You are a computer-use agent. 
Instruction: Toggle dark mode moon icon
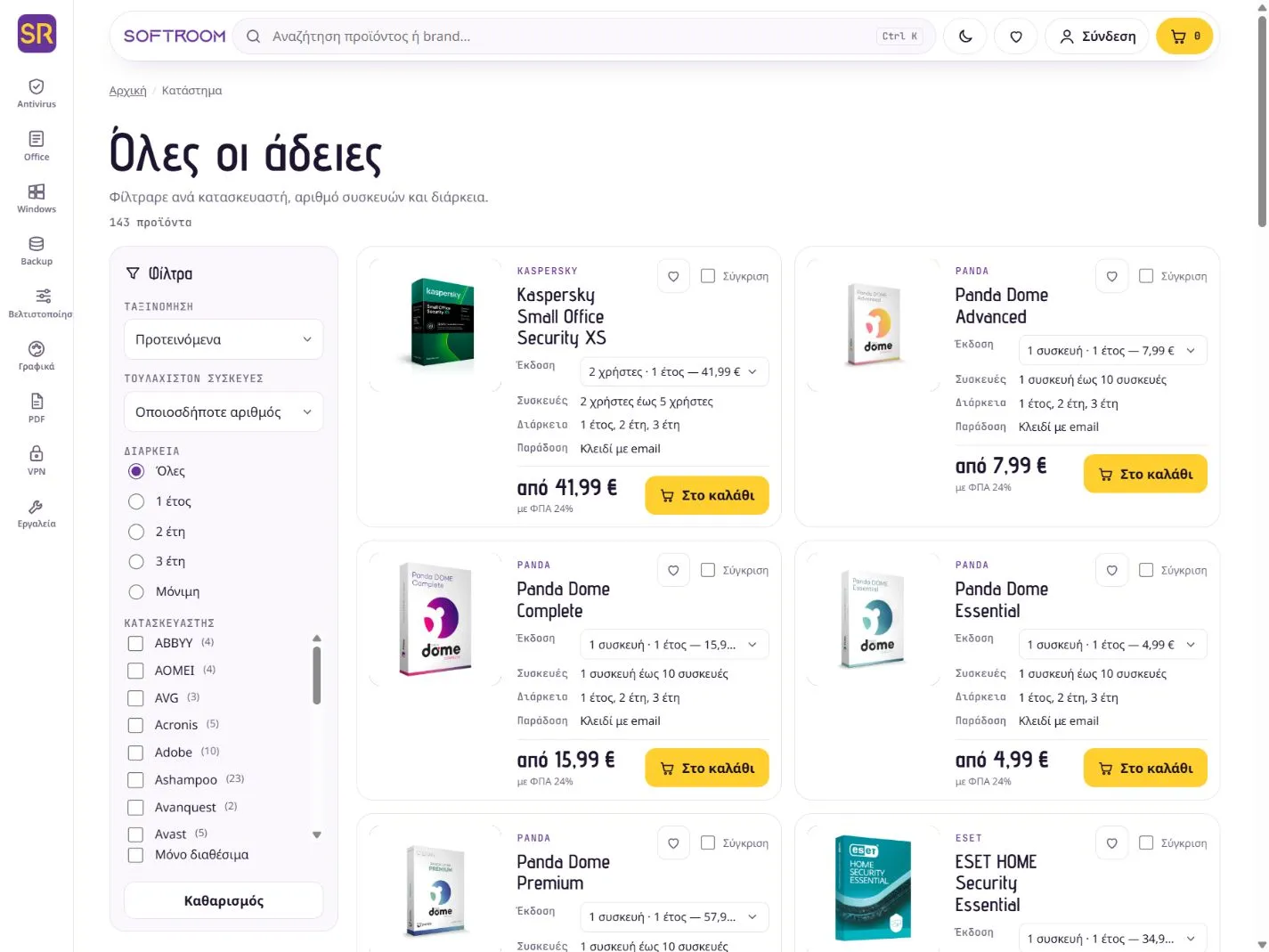pyautogui.click(x=965, y=37)
